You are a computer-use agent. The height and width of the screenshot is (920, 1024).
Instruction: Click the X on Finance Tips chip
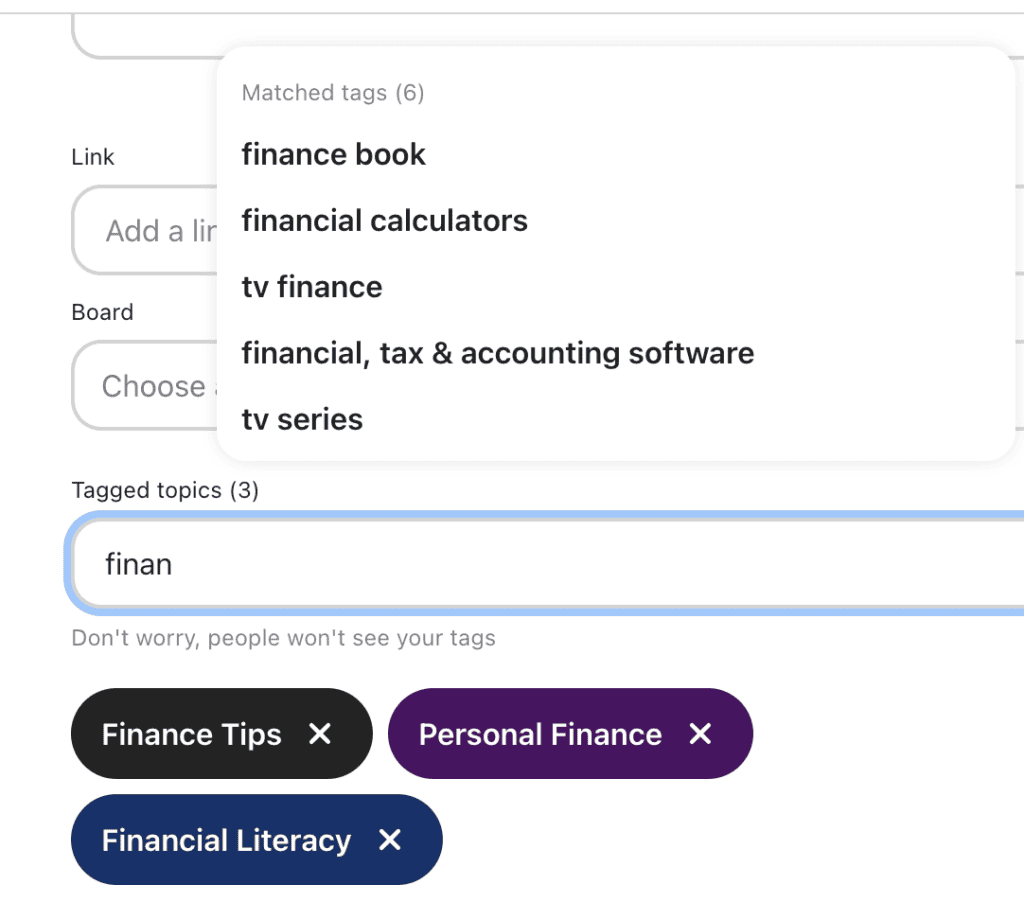coord(319,734)
